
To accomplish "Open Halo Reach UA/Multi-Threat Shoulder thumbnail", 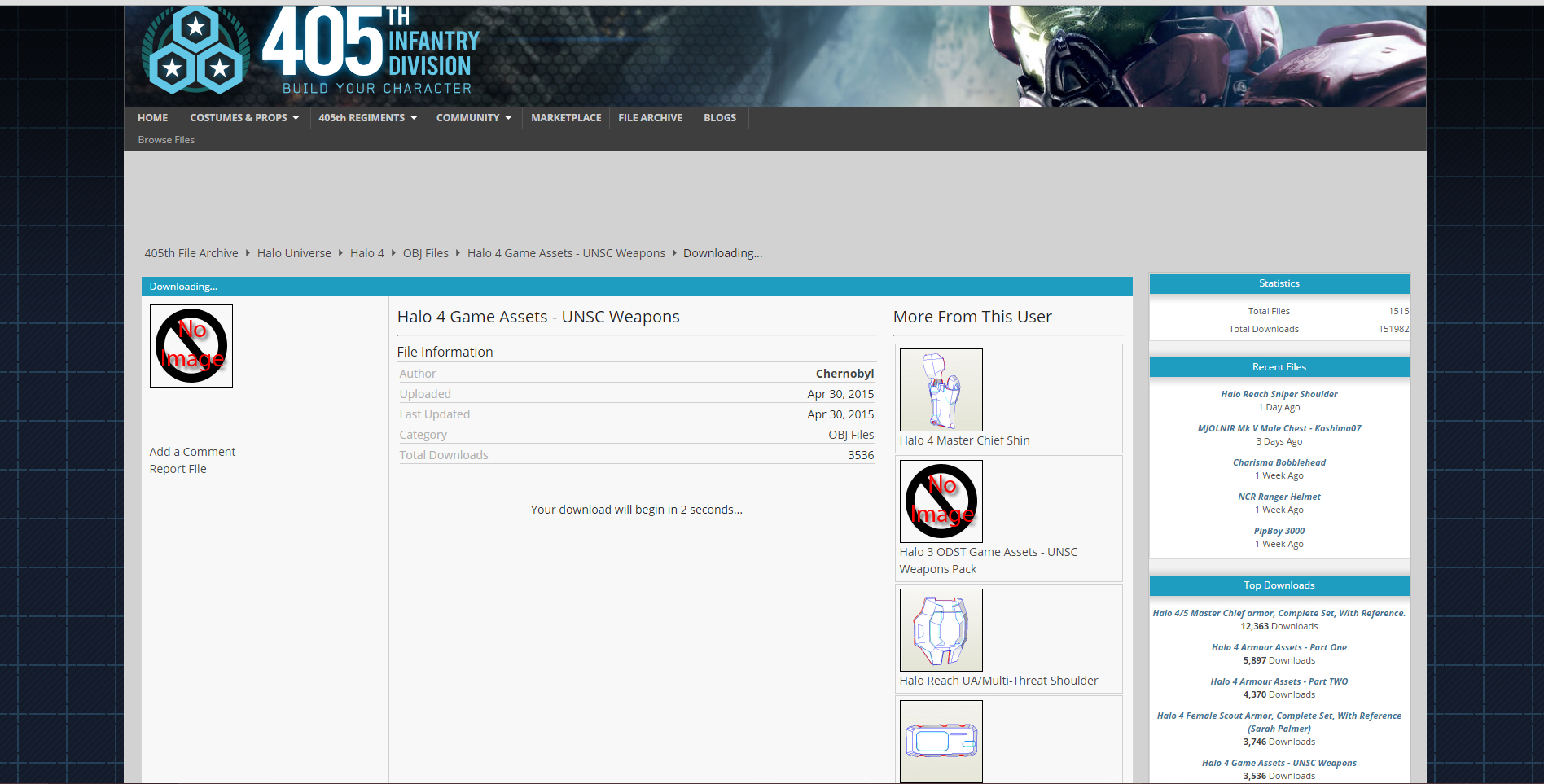I will pyautogui.click(x=941, y=630).
